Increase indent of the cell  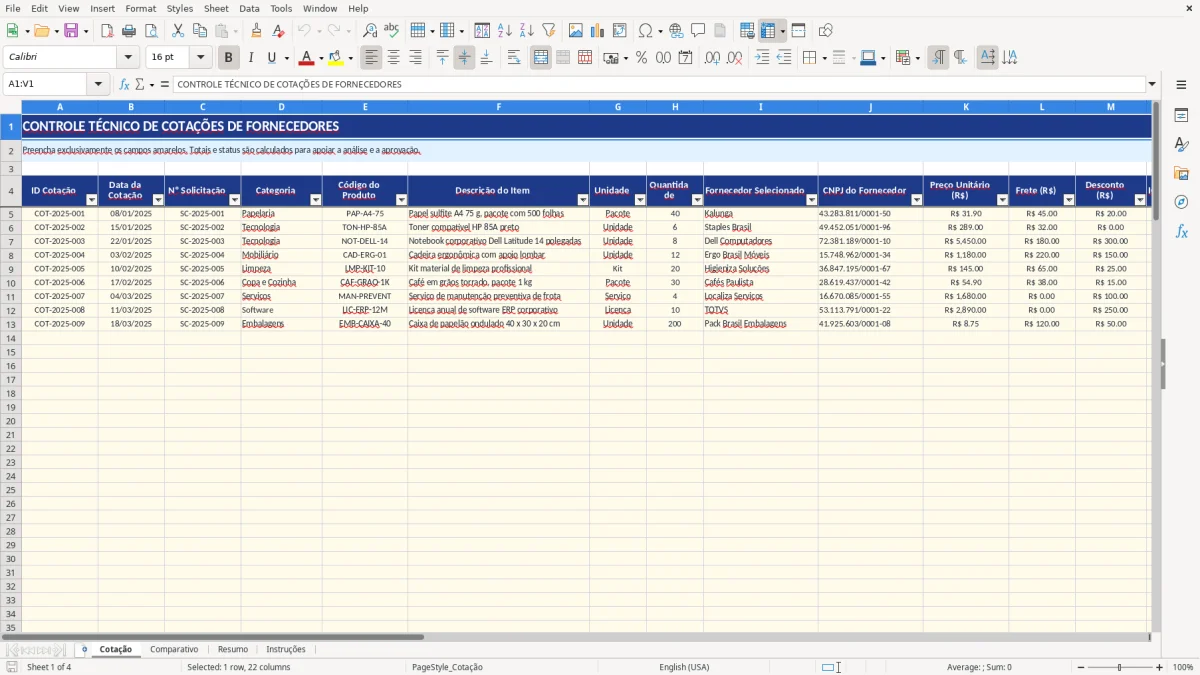click(x=762, y=58)
